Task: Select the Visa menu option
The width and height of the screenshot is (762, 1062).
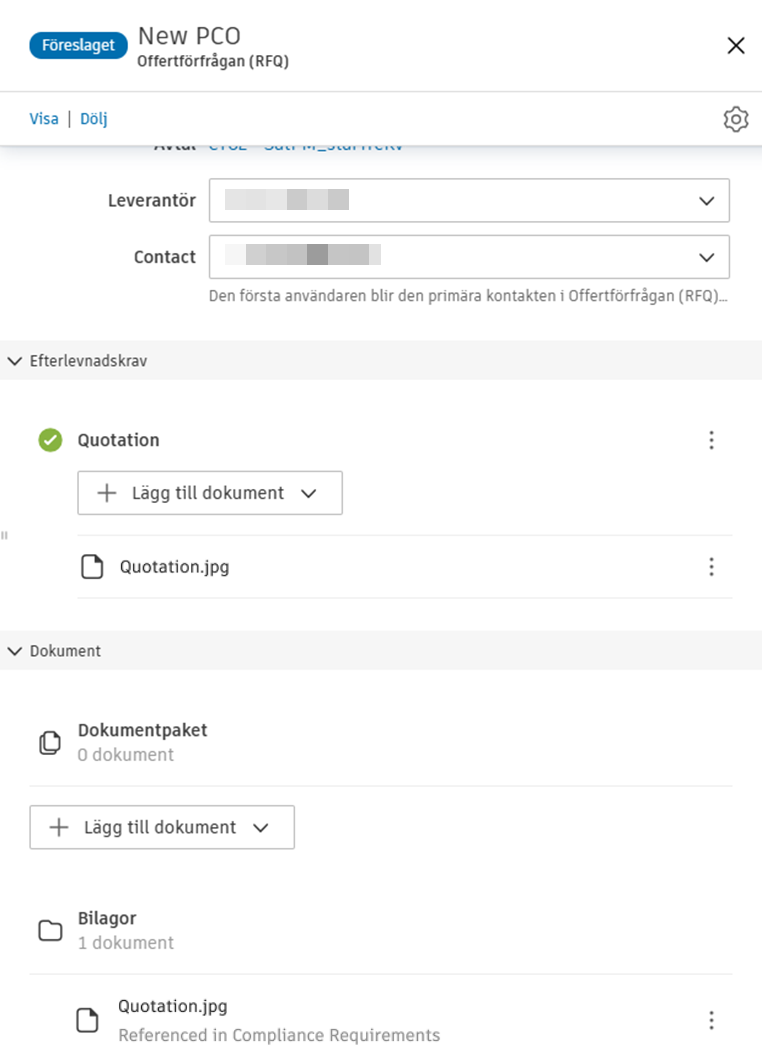Action: 44,118
